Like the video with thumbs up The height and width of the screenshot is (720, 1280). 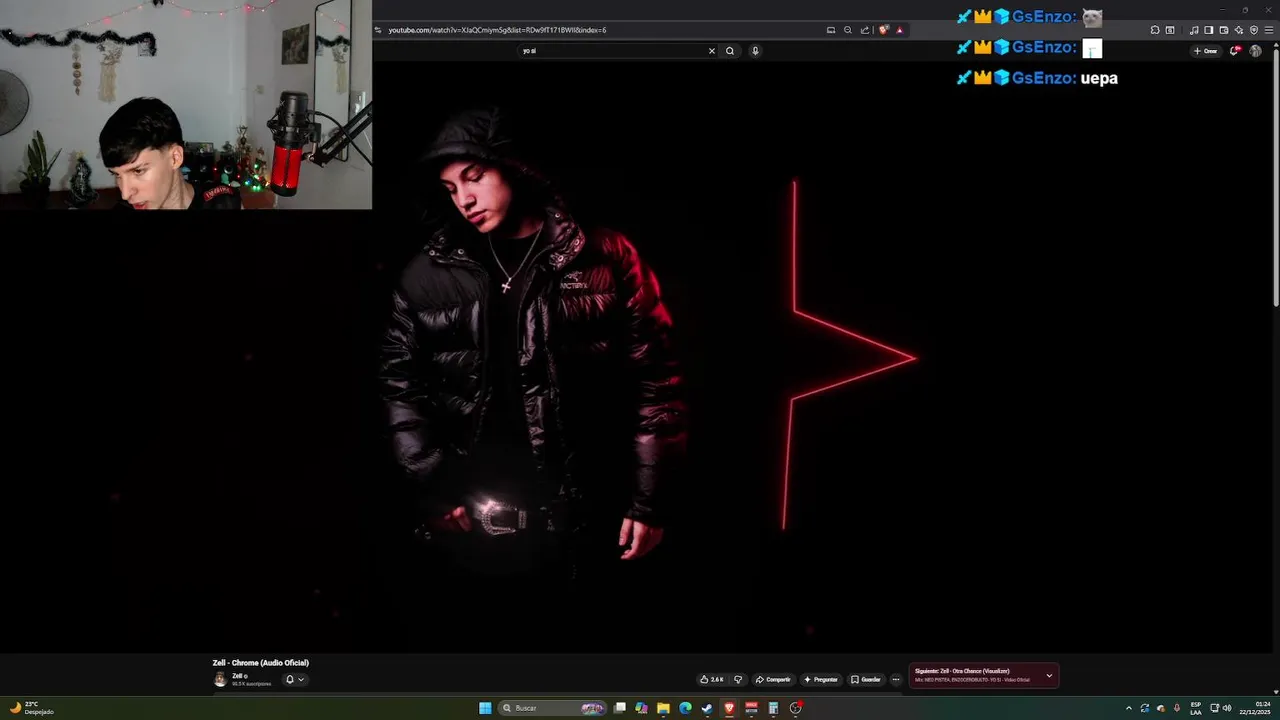(711, 679)
